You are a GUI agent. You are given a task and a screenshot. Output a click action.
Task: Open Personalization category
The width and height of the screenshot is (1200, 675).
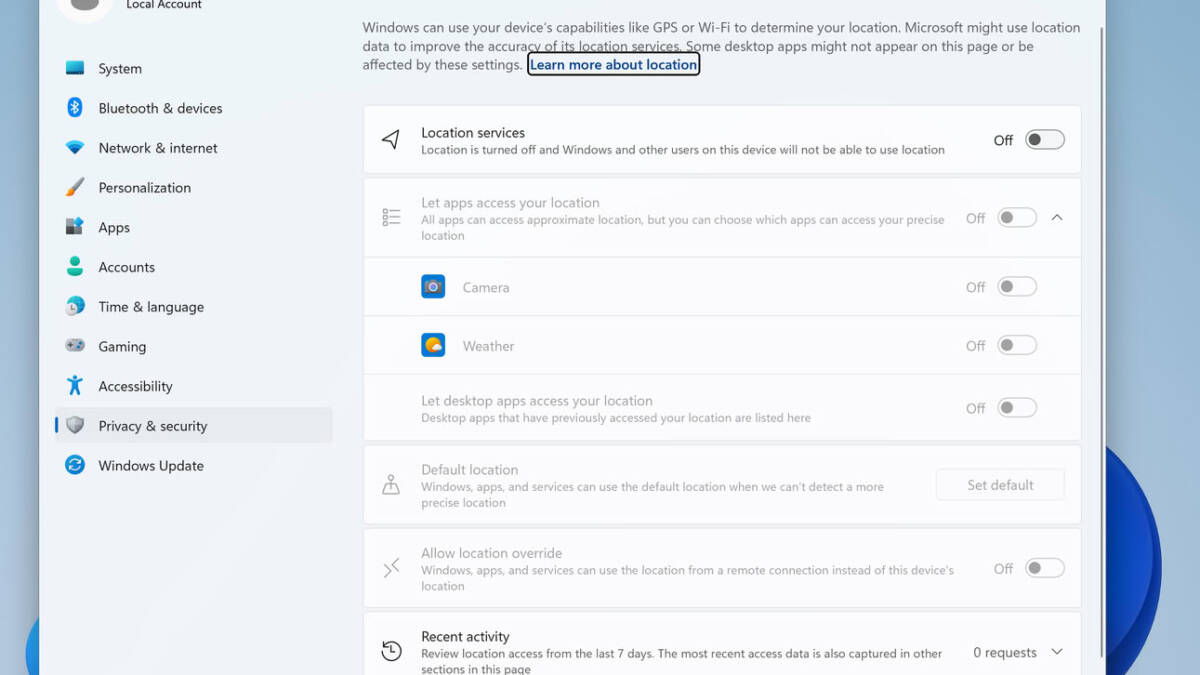(193, 187)
